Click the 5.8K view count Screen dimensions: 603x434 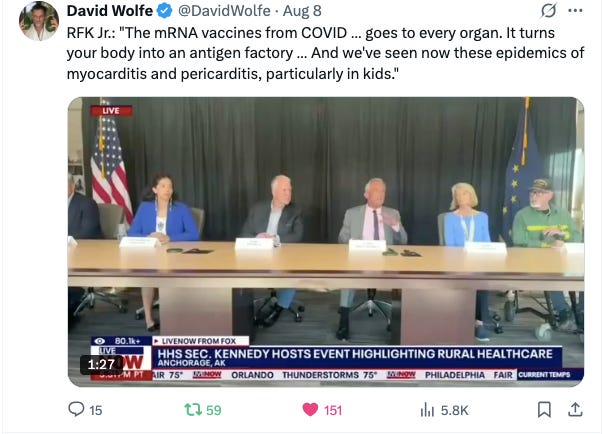pos(455,411)
